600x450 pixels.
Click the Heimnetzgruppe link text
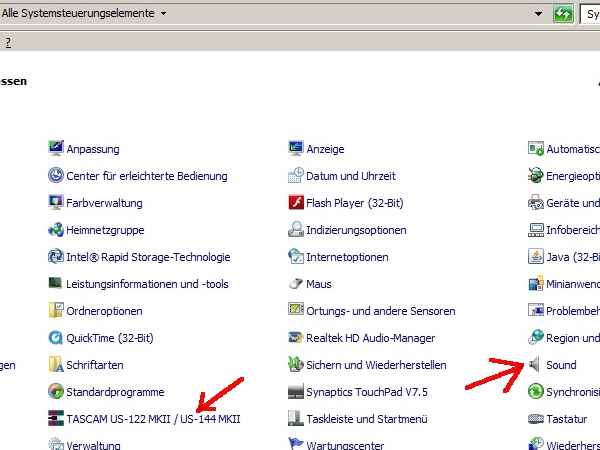tap(105, 230)
